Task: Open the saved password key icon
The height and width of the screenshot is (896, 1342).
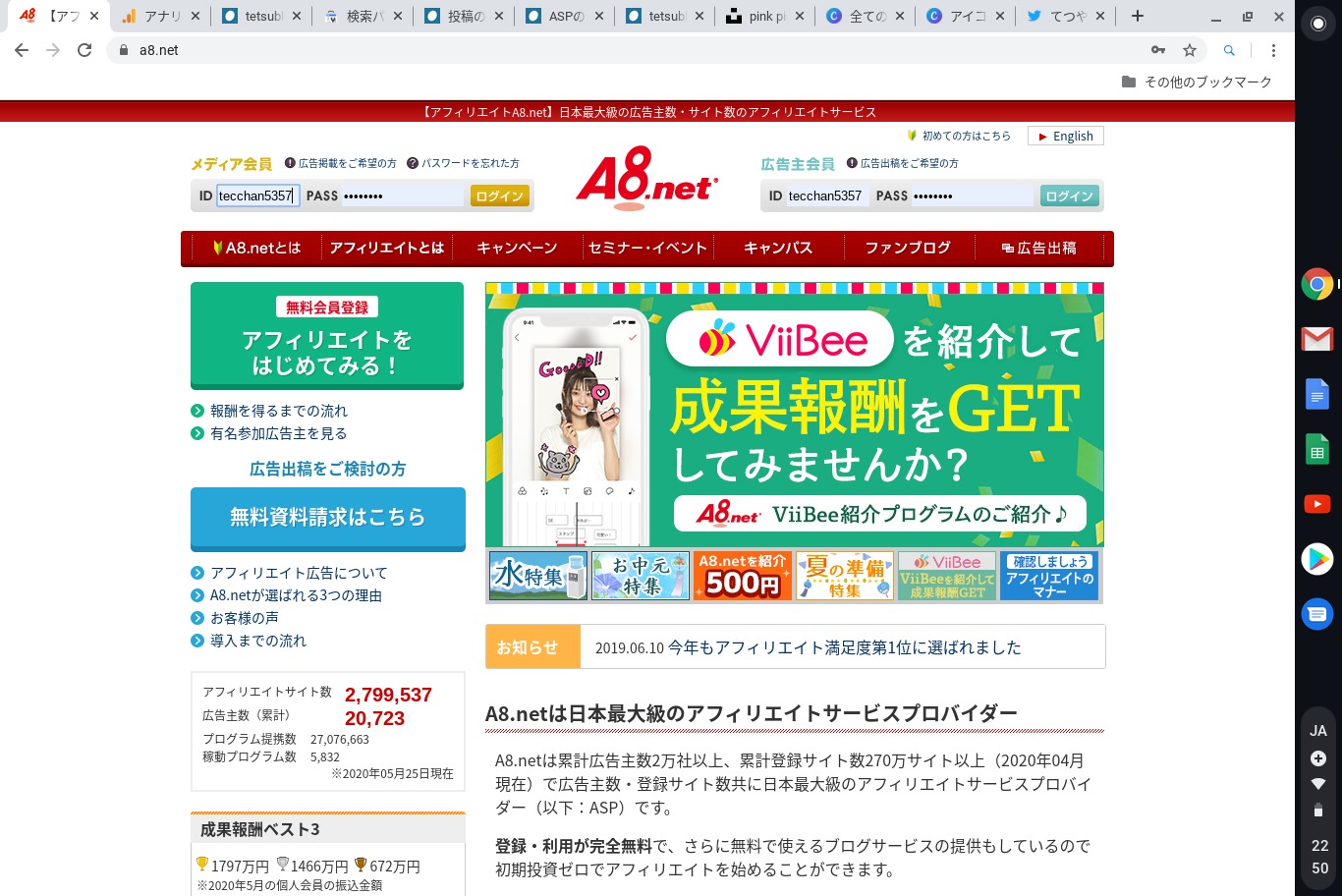Action: pyautogui.click(x=1158, y=50)
